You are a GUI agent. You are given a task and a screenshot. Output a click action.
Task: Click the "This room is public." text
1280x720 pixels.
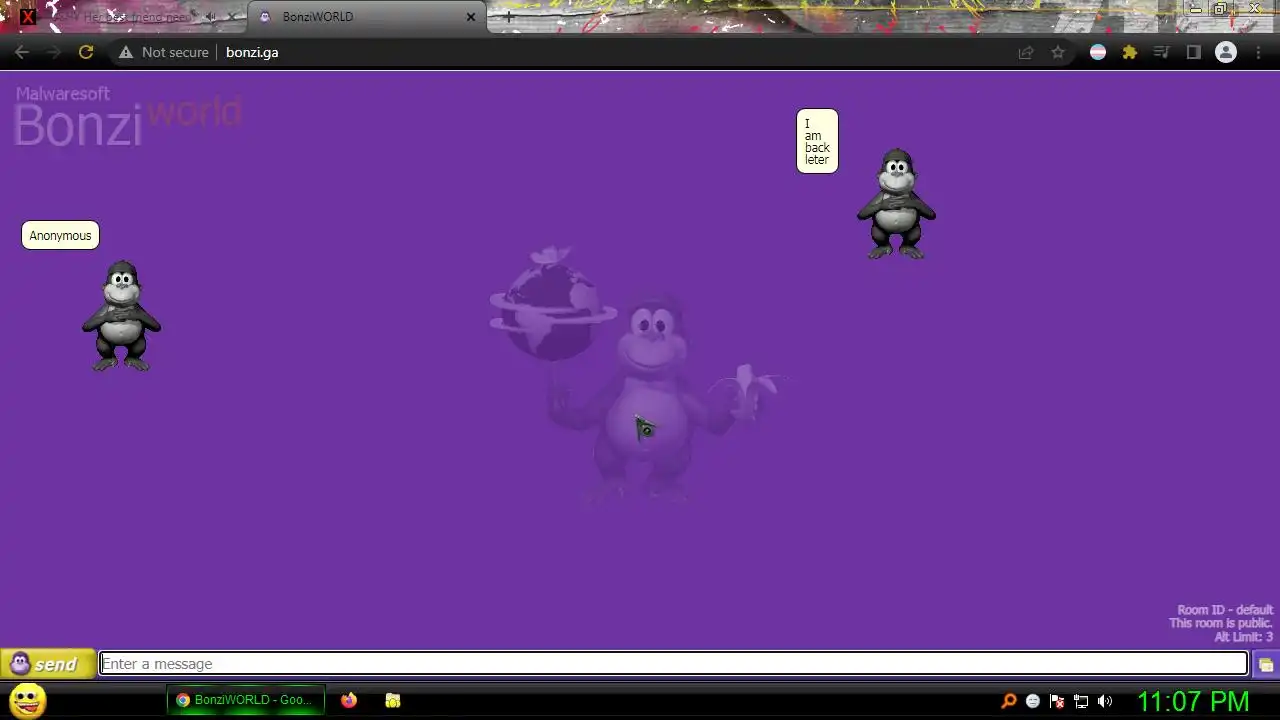[1221, 623]
